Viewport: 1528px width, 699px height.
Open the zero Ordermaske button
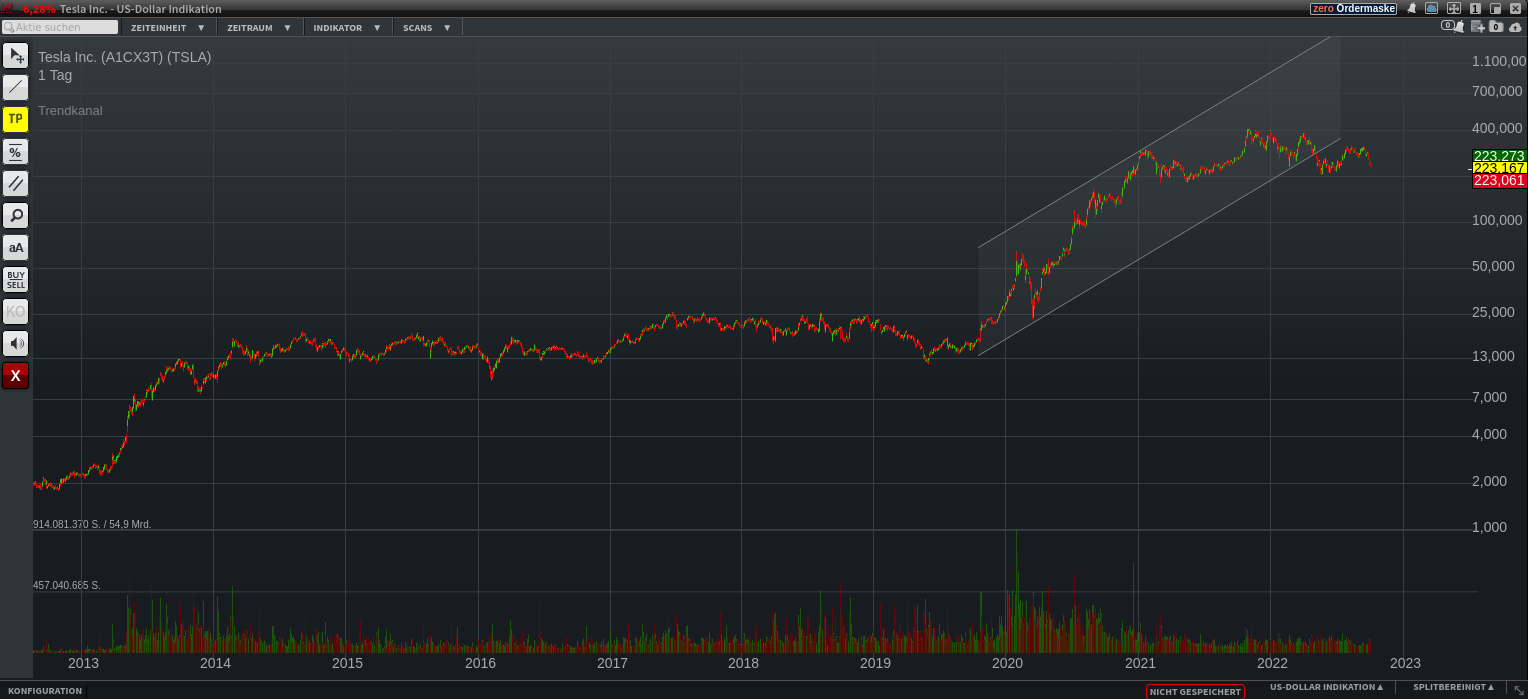pyautogui.click(x=1353, y=8)
